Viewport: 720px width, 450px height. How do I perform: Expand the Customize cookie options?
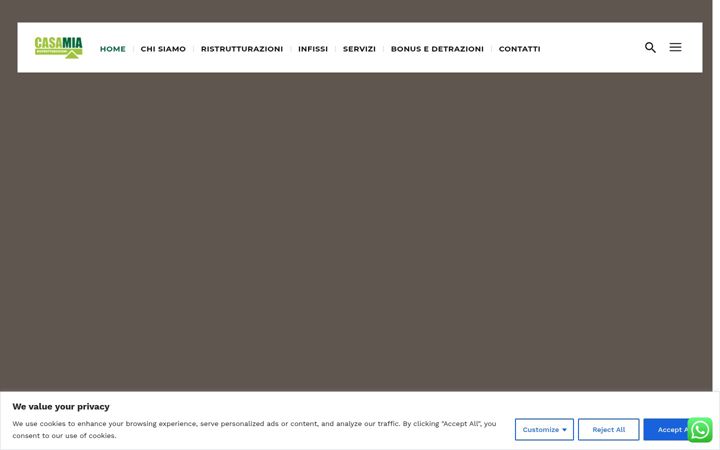click(544, 429)
